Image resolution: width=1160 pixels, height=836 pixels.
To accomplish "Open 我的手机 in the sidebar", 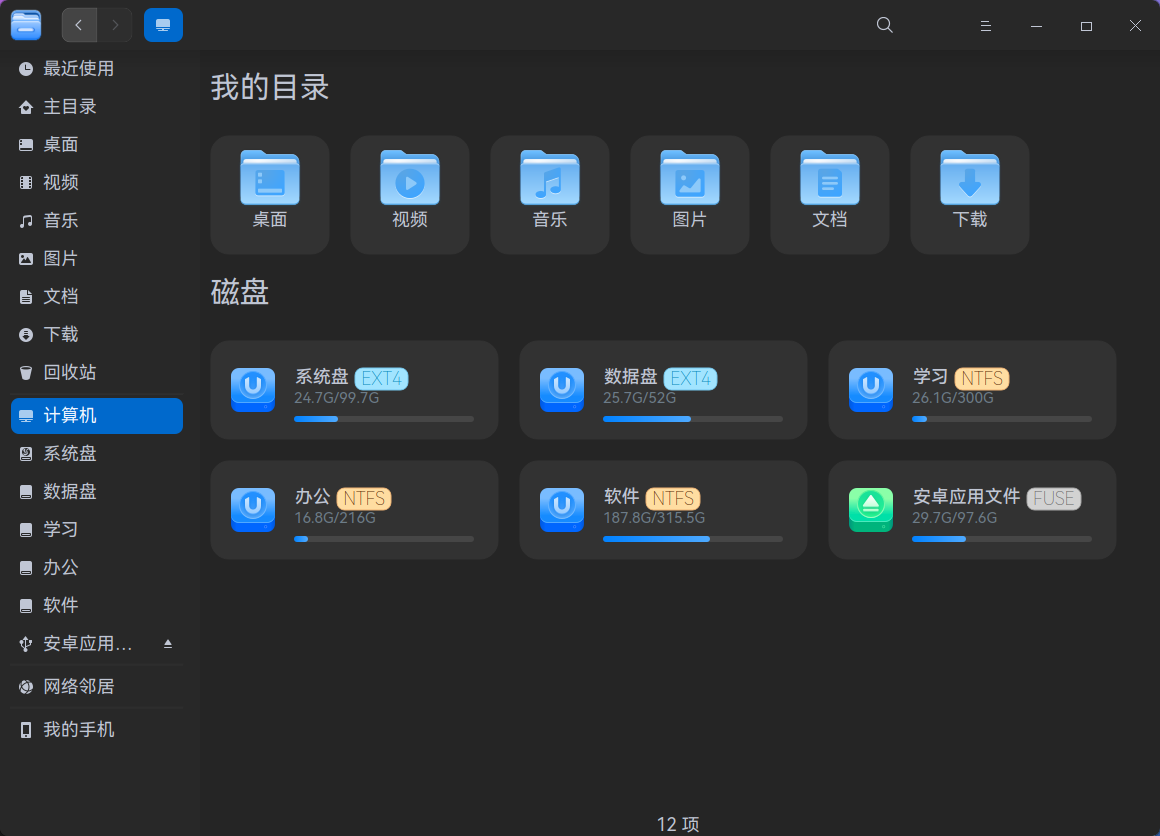I will [97, 729].
